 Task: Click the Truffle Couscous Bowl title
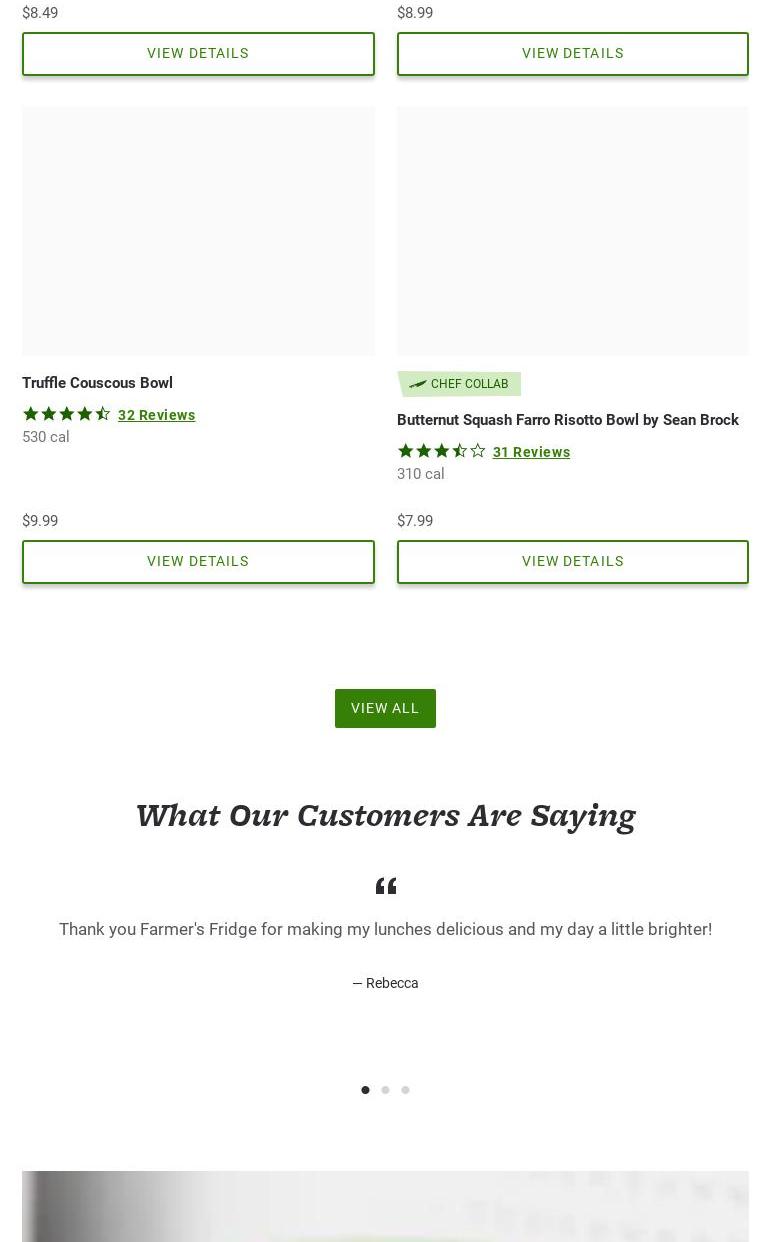[x=97, y=383]
